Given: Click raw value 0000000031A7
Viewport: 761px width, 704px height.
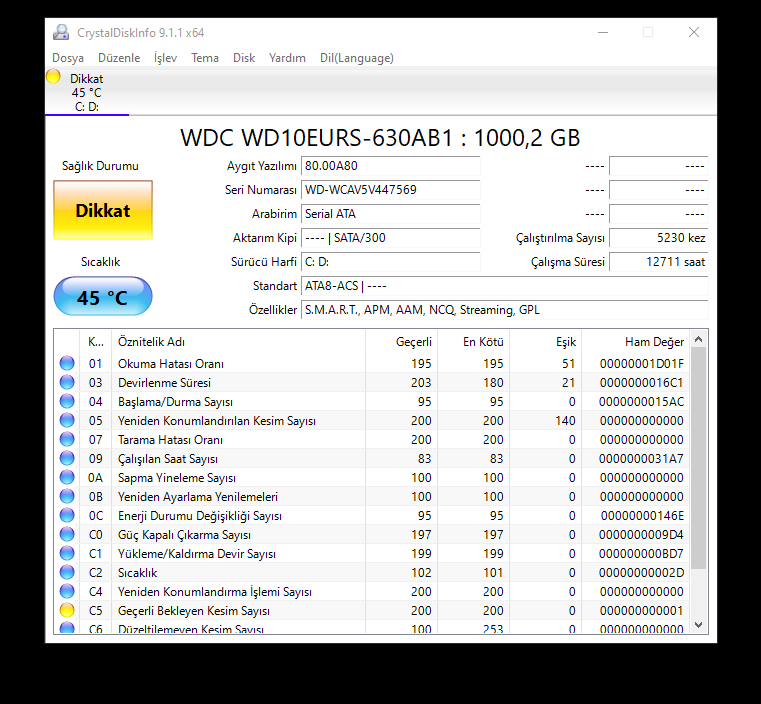Looking at the screenshot, I should point(641,458).
